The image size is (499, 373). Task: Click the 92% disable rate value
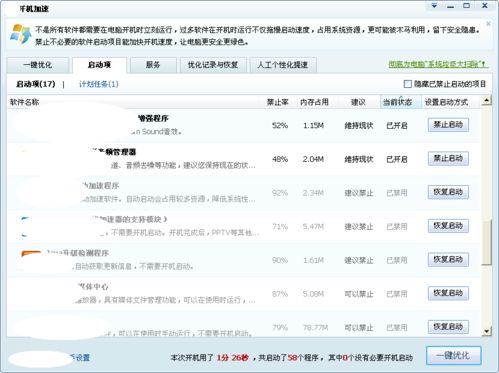point(280,193)
